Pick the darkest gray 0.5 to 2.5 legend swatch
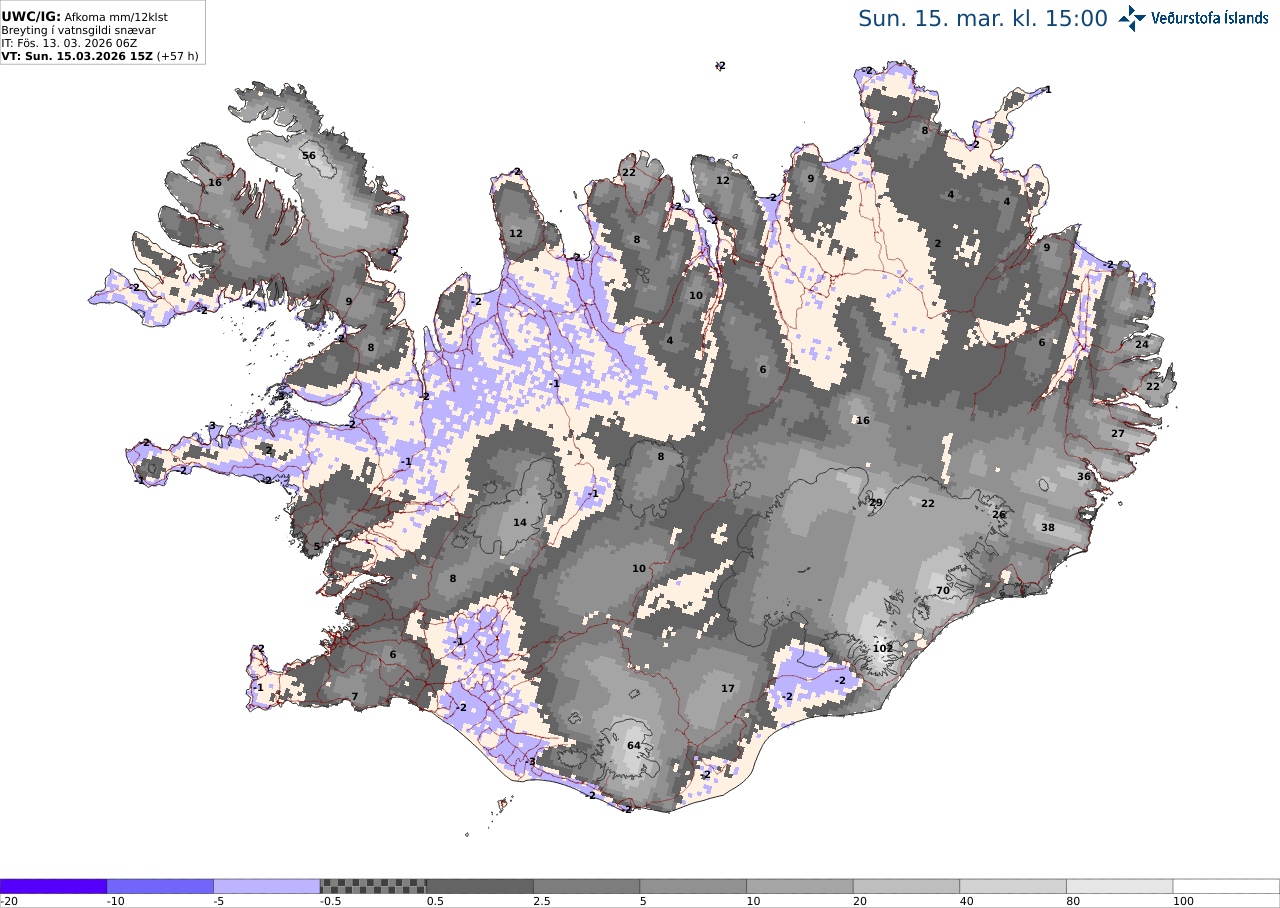This screenshot has width=1280, height=908. click(480, 886)
